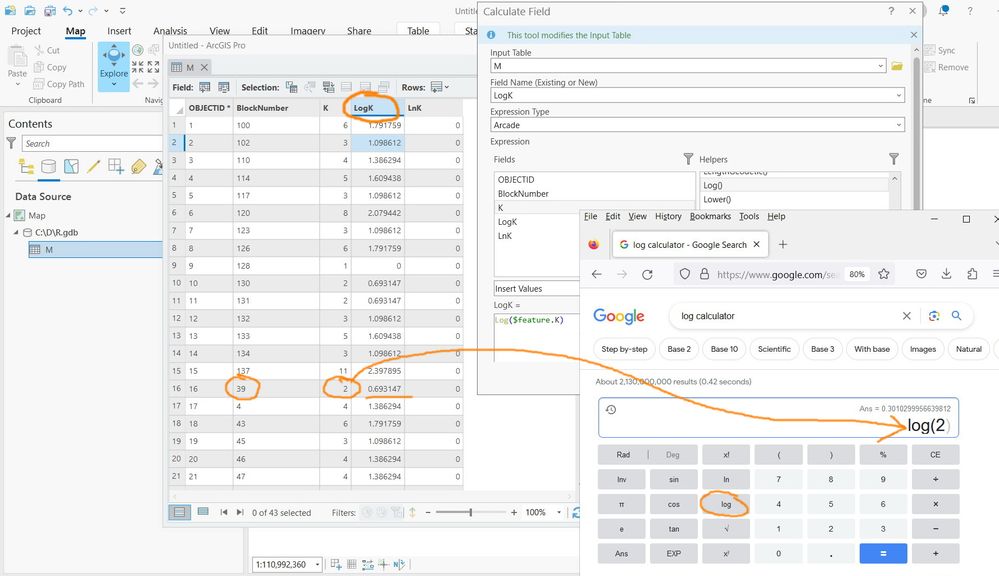The height and width of the screenshot is (576, 999).
Task: Click the Helpers filter funnel icon
Action: click(x=894, y=159)
